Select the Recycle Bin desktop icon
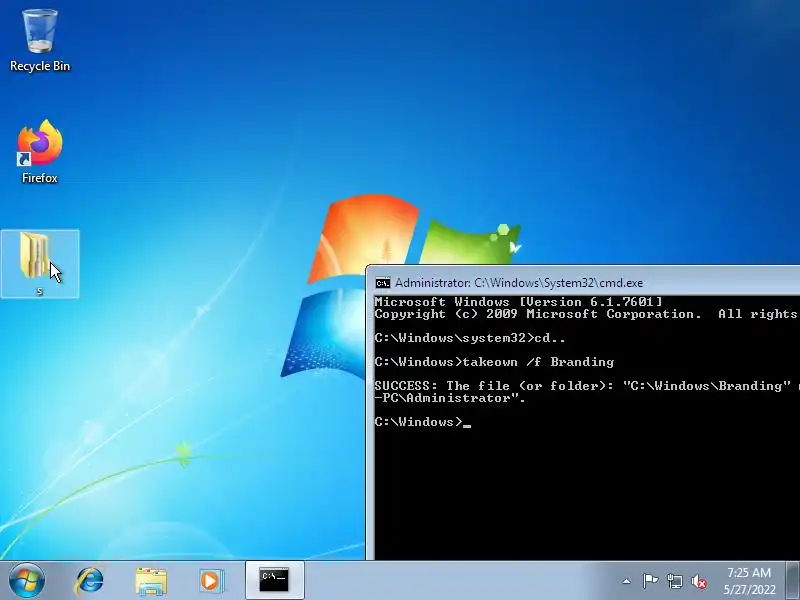 tap(40, 41)
